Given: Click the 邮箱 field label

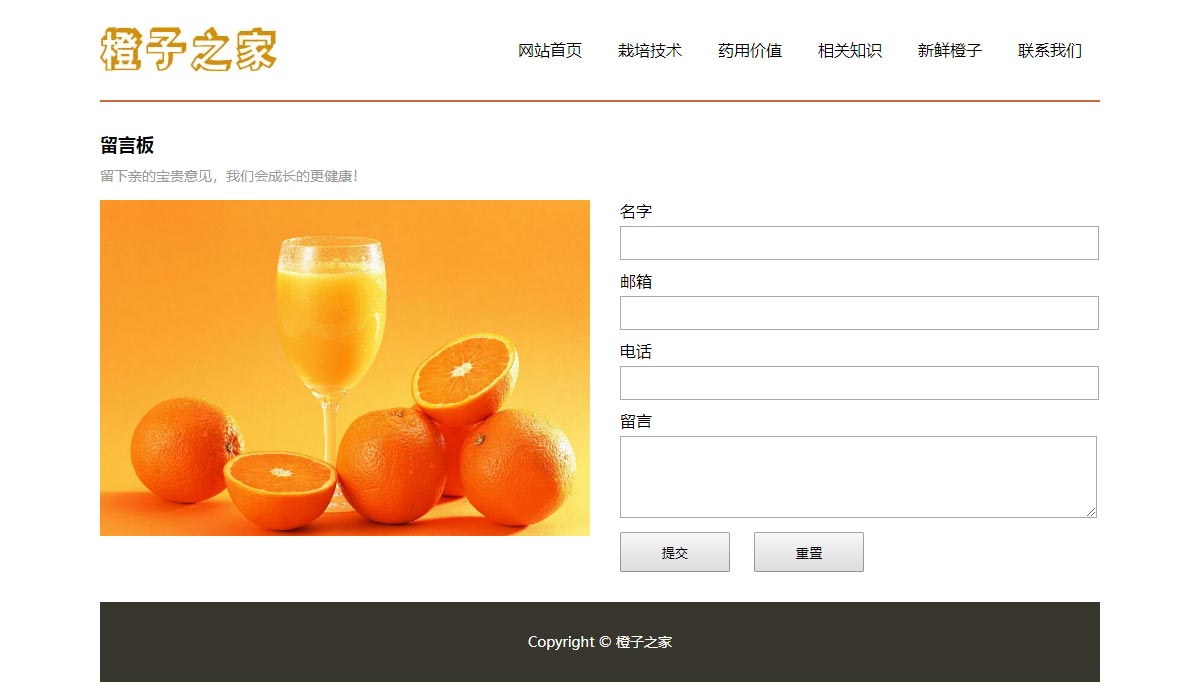Looking at the screenshot, I should pos(636,282).
